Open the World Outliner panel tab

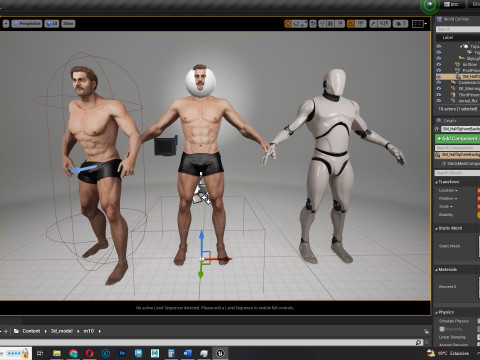(453, 19)
